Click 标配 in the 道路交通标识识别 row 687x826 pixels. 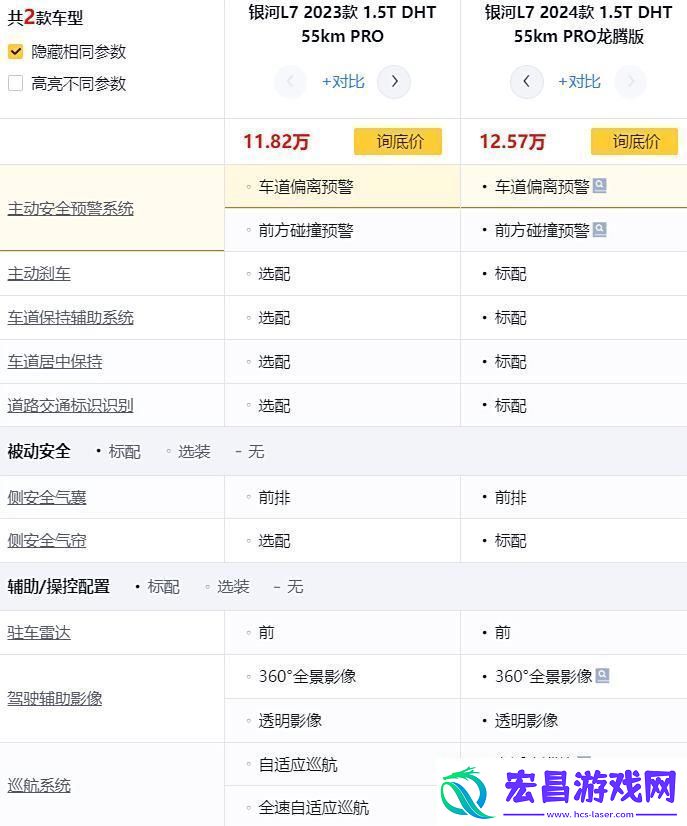tap(511, 406)
